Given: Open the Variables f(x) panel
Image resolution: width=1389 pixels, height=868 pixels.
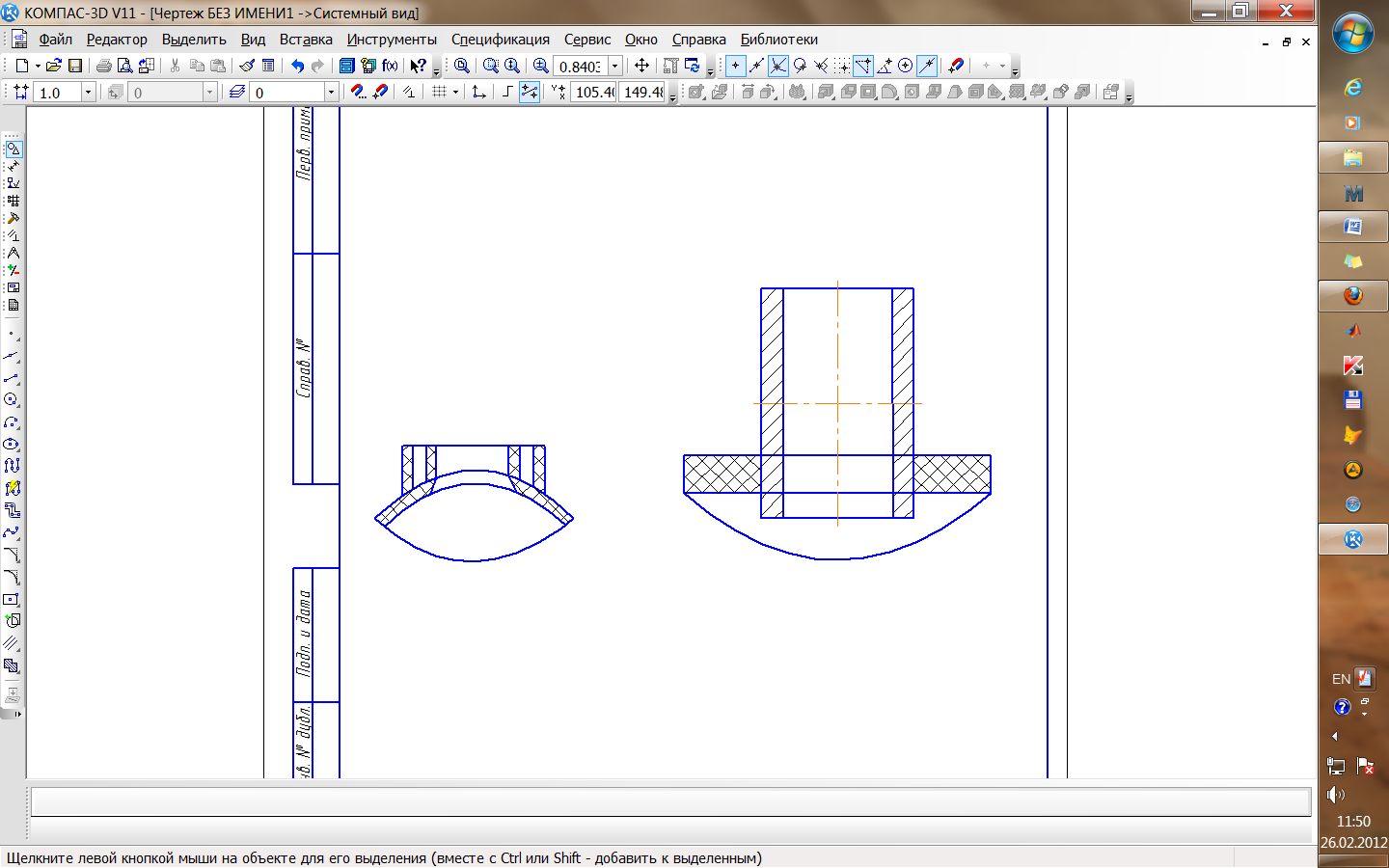Looking at the screenshot, I should [390, 66].
